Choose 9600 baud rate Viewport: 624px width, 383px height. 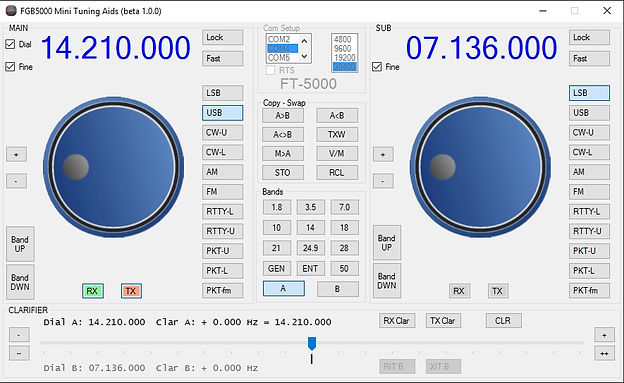344,48
